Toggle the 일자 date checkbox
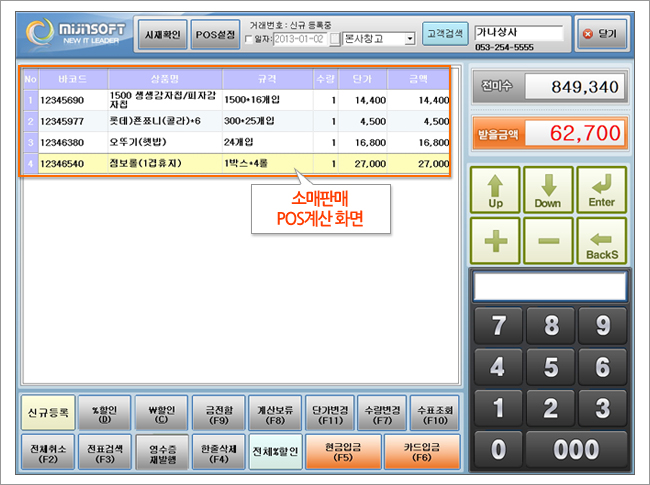650x485 pixels. coord(249,39)
